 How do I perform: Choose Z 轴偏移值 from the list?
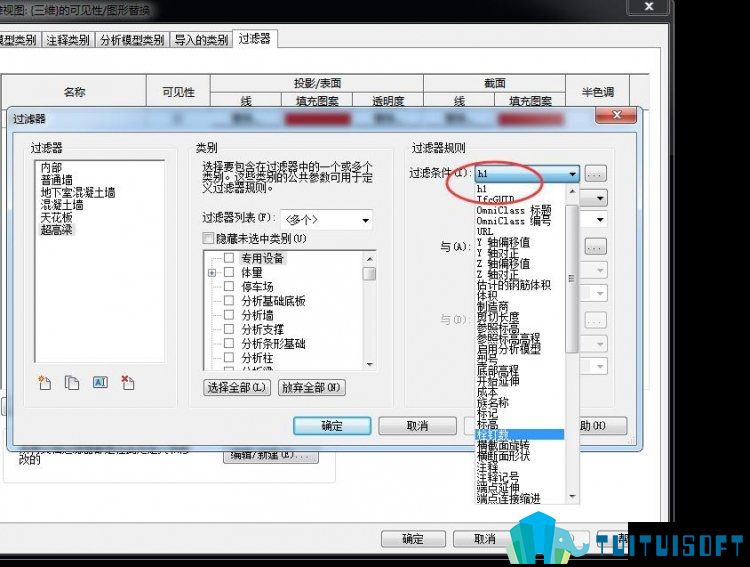503,263
